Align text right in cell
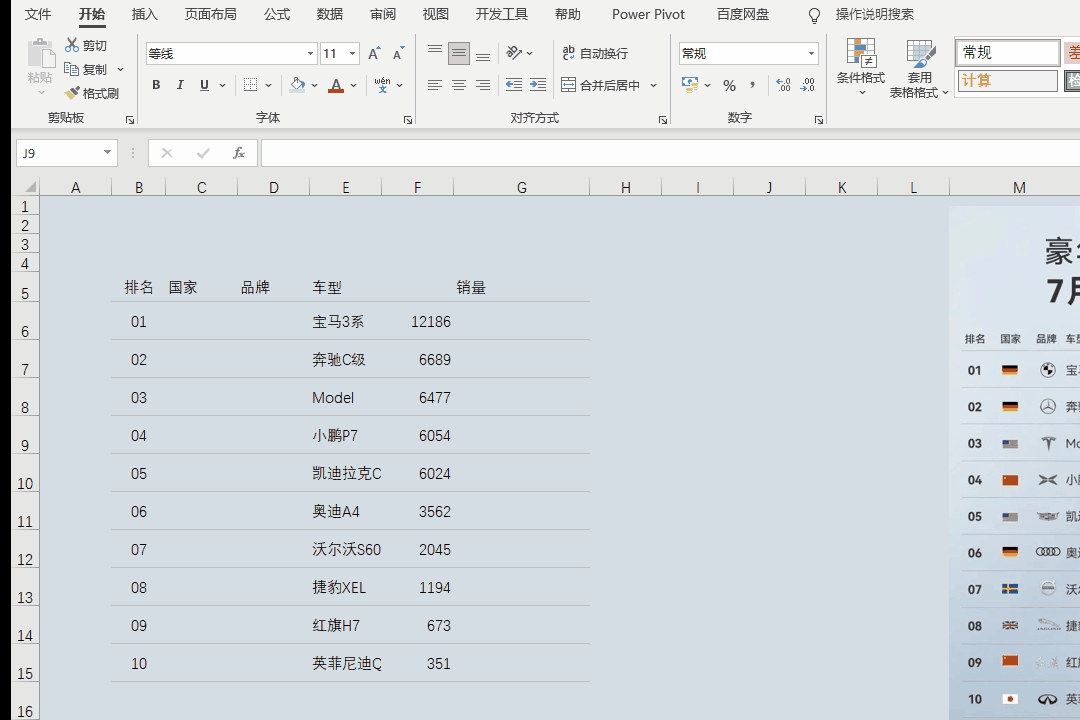The height and width of the screenshot is (720, 1080). [484, 85]
